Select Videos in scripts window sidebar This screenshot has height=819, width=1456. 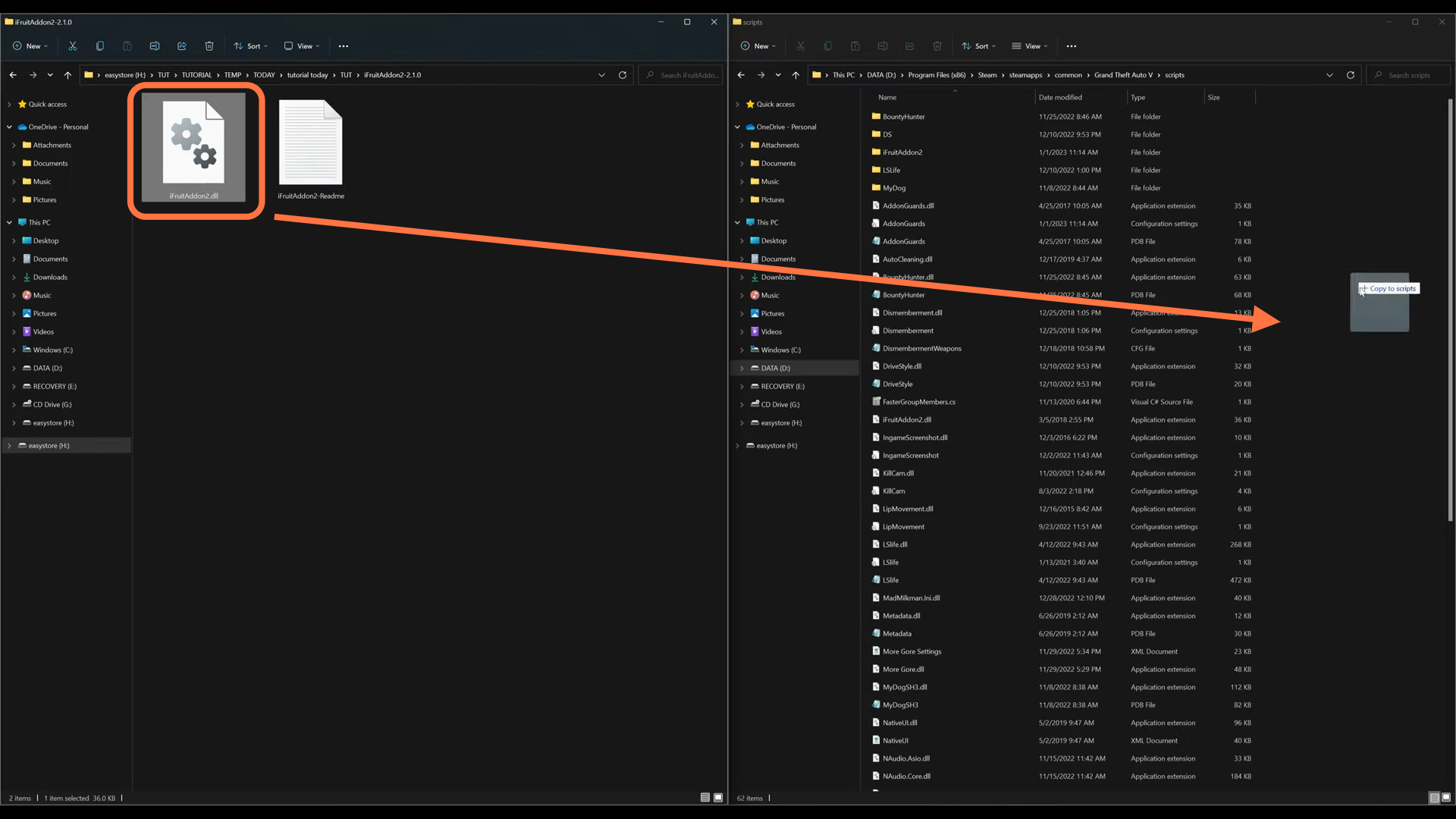click(771, 332)
